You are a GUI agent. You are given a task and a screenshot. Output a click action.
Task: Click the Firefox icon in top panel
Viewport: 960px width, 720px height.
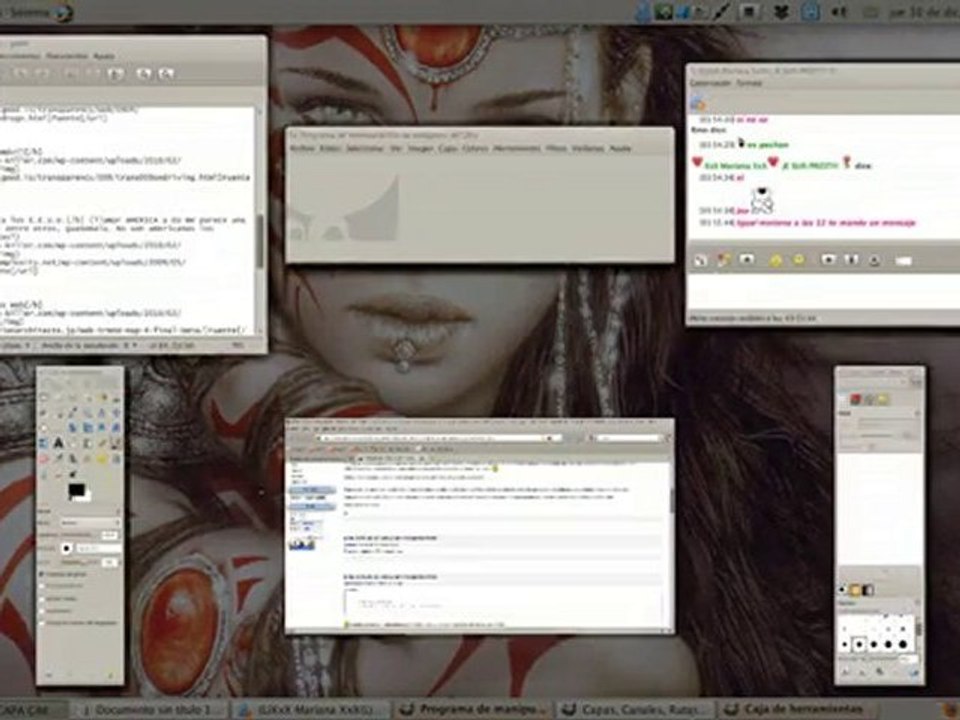coord(63,12)
